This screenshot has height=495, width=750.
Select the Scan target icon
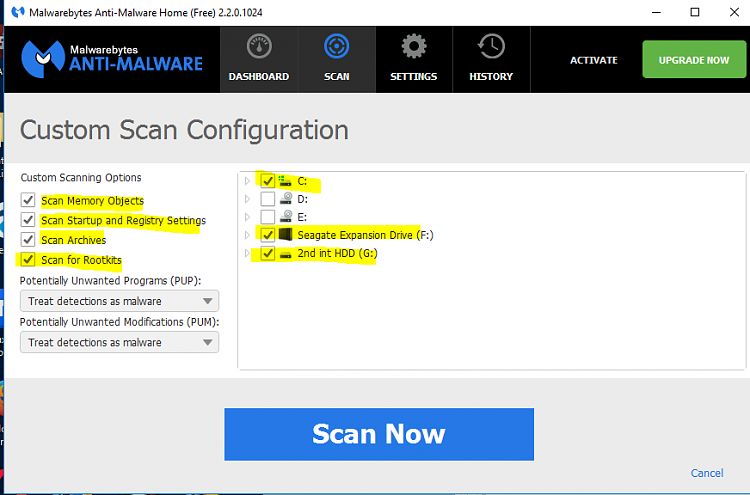[336, 46]
